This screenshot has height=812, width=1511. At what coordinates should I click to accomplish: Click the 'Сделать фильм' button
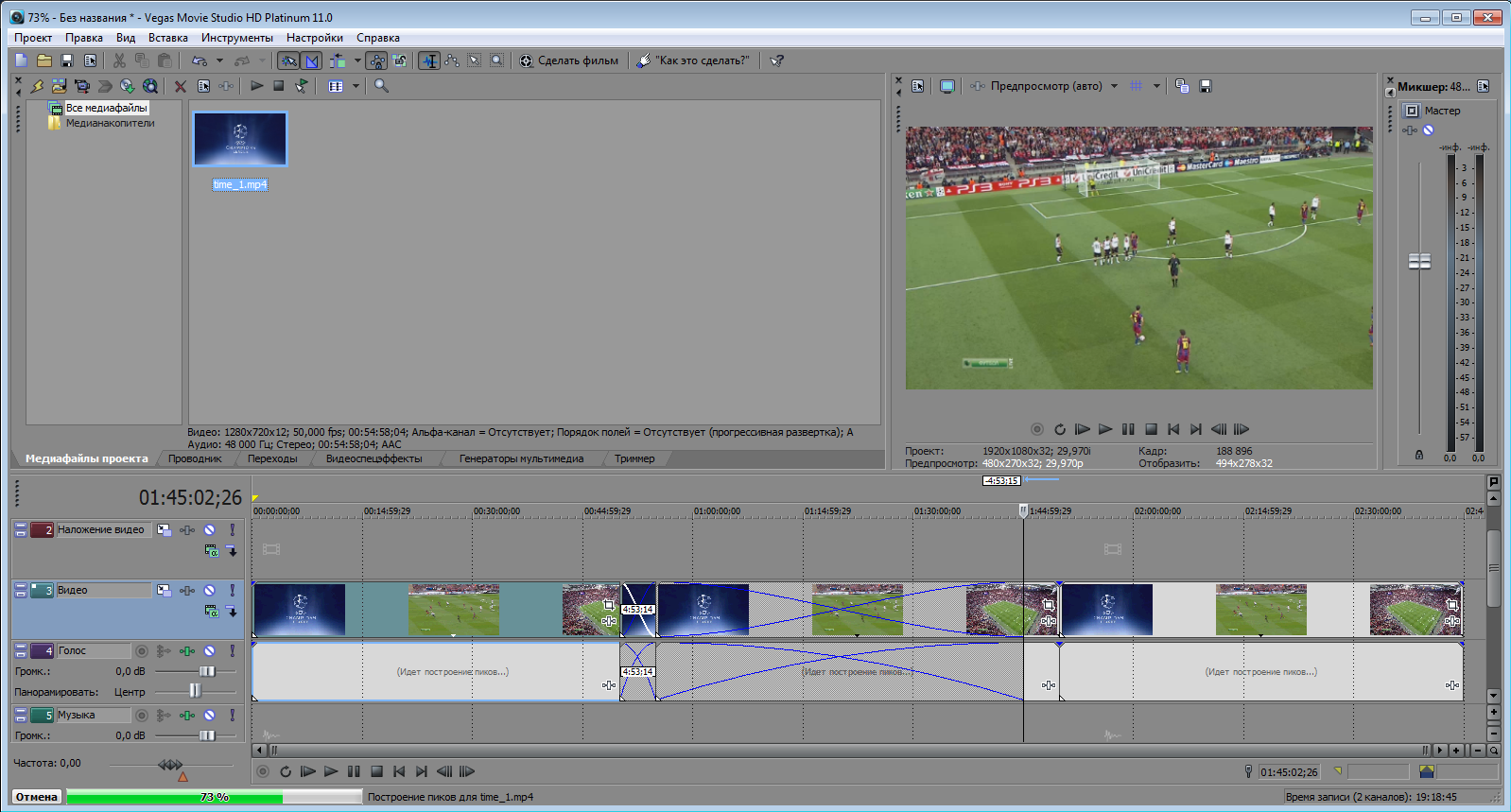click(x=568, y=60)
